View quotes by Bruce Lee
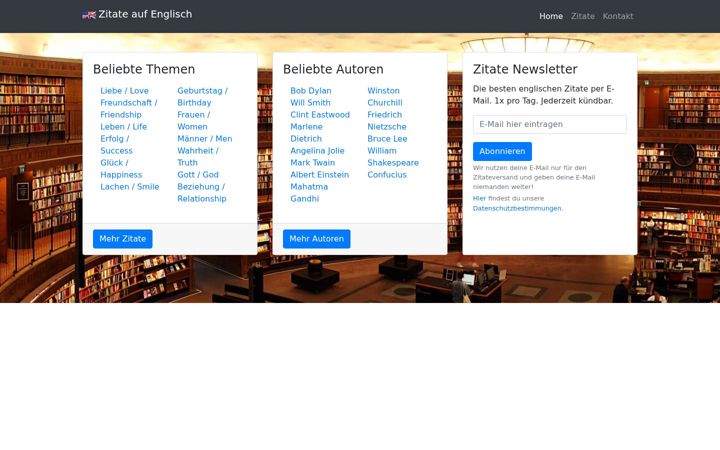Screen dimensions: 720x450 click(x=387, y=139)
